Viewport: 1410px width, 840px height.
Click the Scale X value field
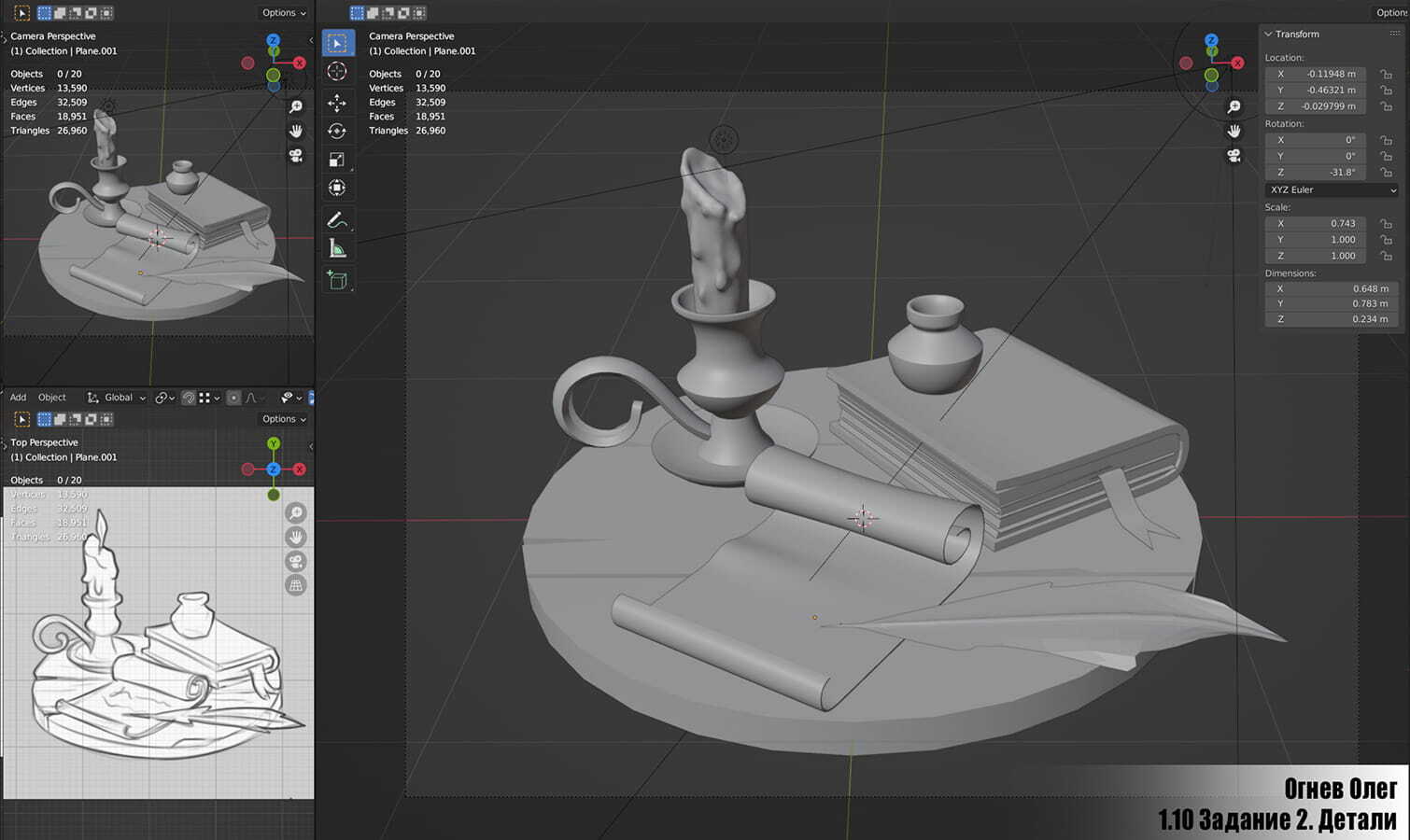point(1317,223)
